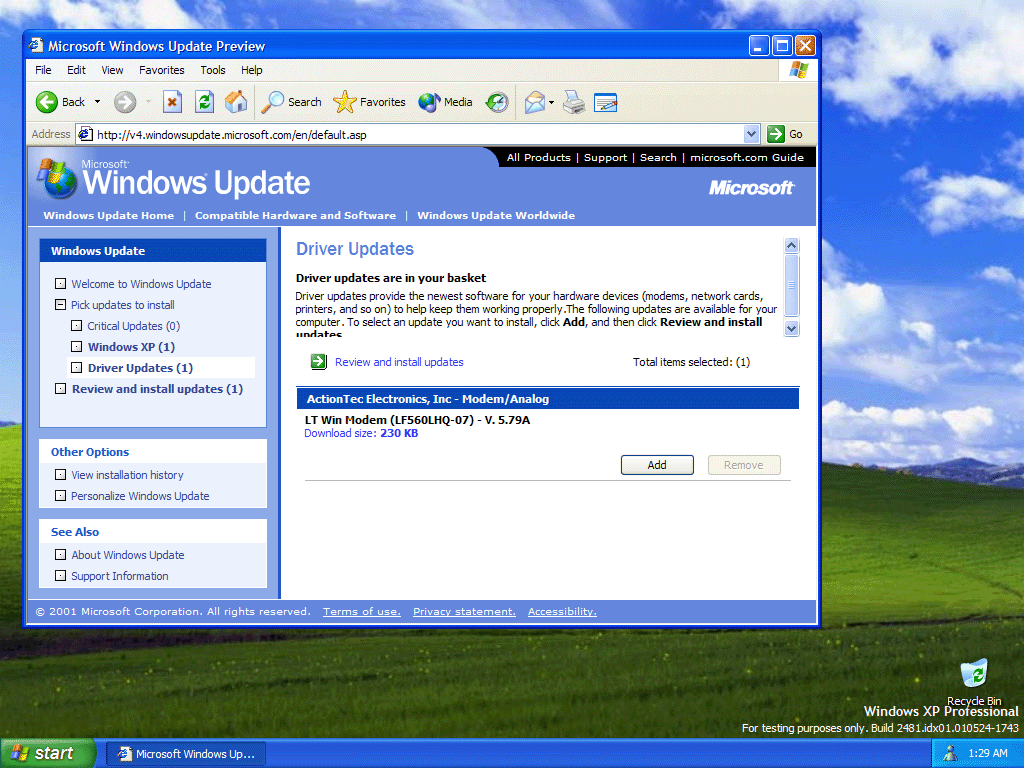1024x768 pixels.
Task: Open the Favorites star toolbar button
Action: (x=370, y=102)
